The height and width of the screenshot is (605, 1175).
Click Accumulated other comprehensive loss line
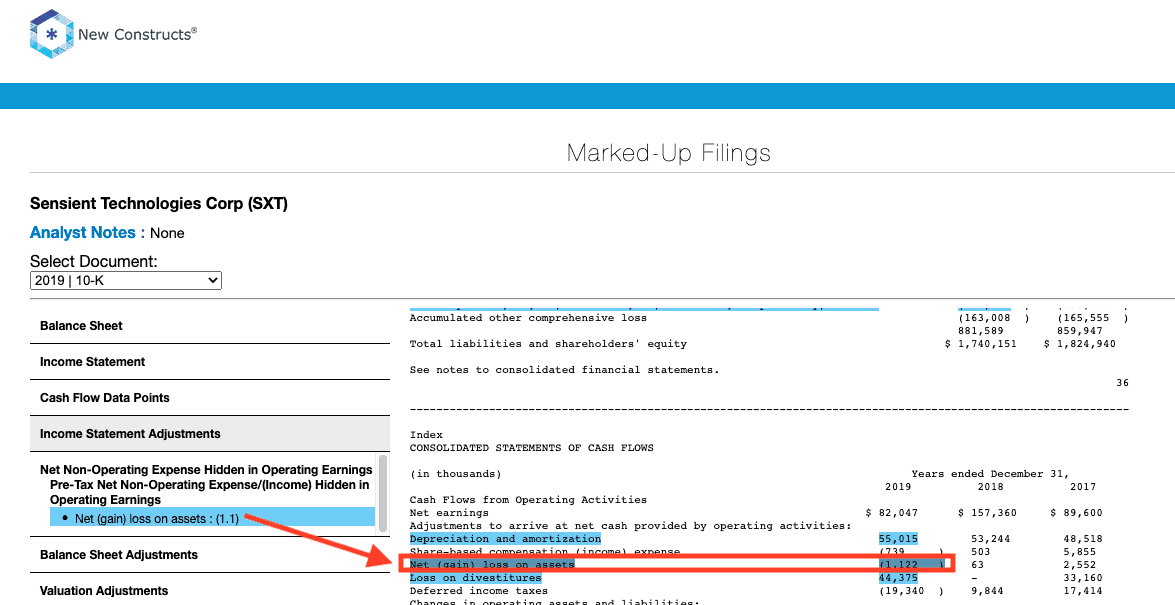528,318
